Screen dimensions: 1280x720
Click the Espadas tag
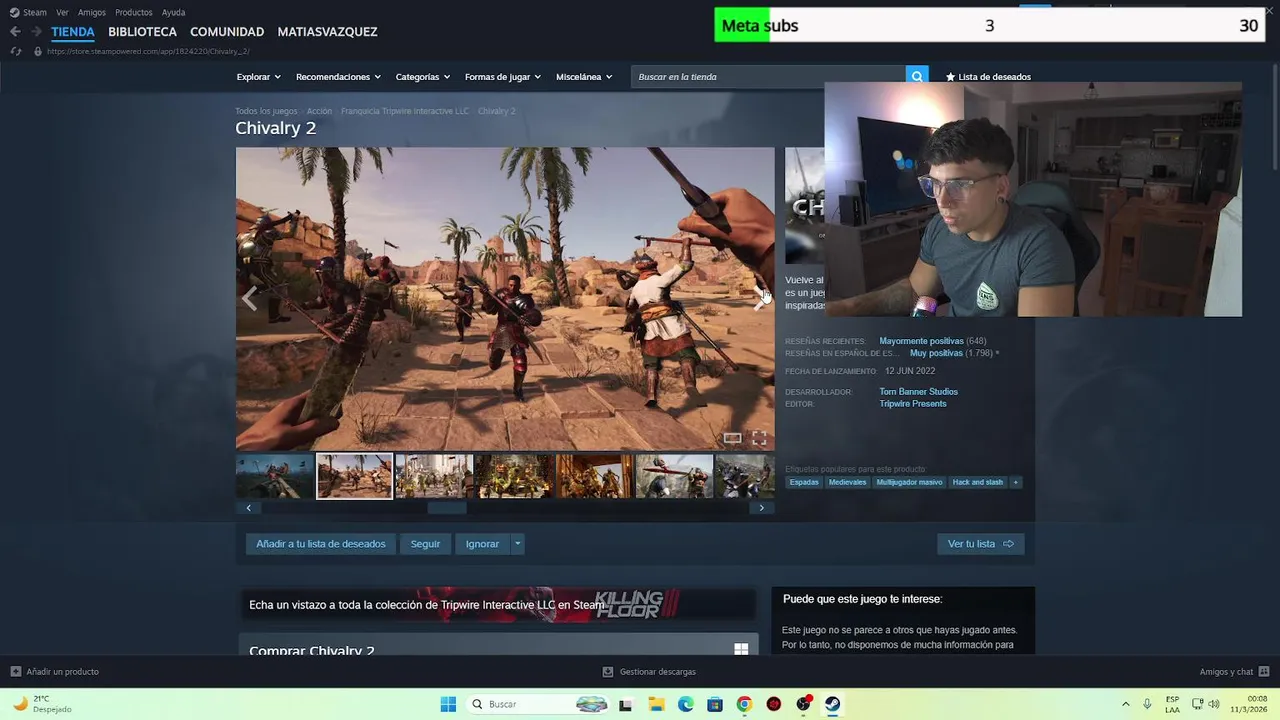(x=804, y=482)
